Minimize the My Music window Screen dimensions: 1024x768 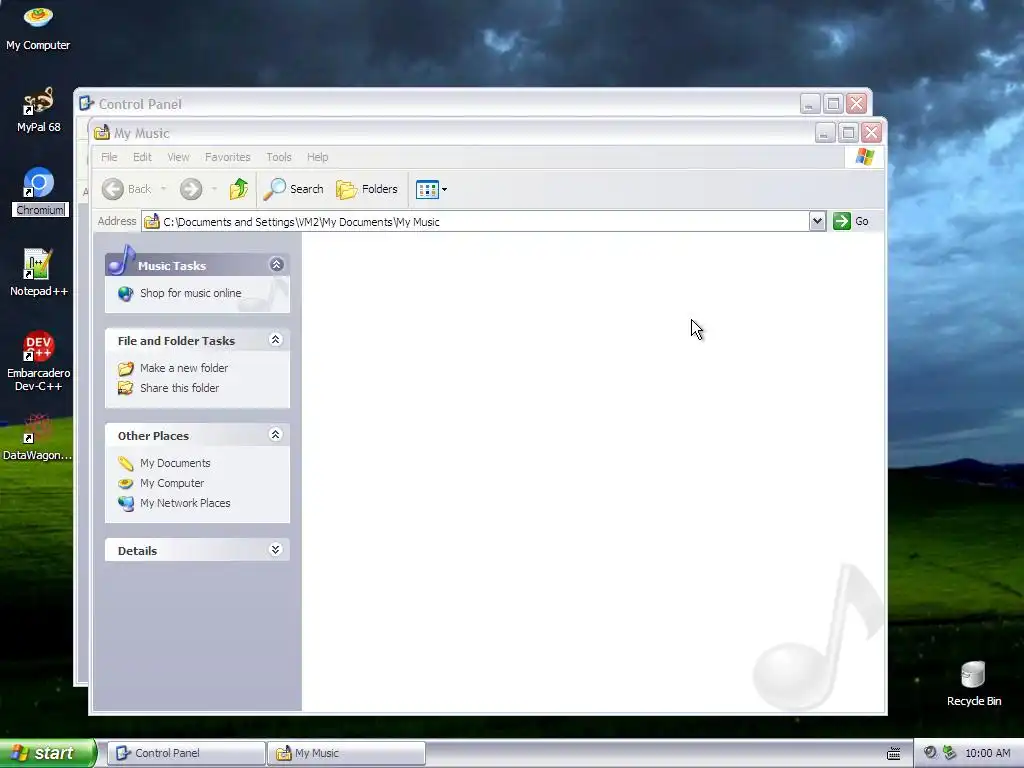(824, 133)
